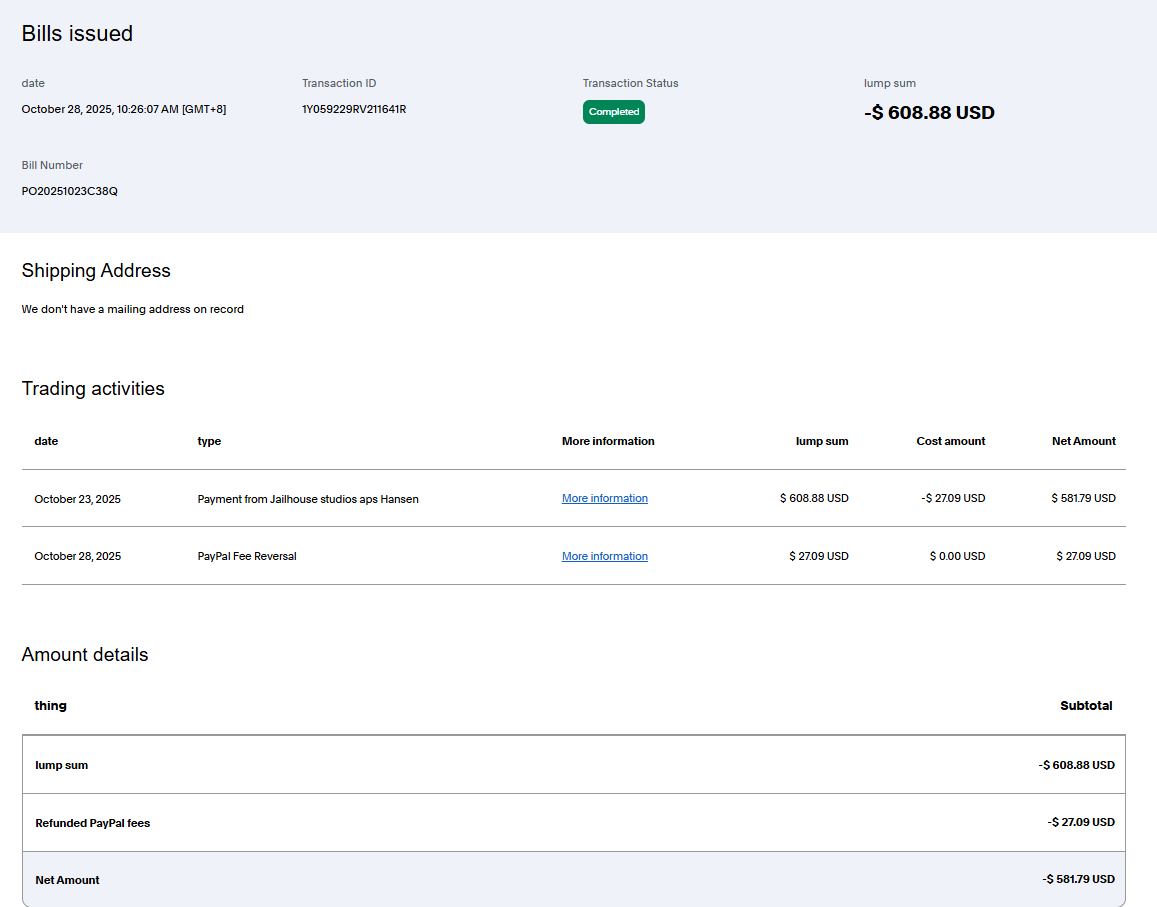This screenshot has height=907, width=1157.
Task: Click the October 23, 2025 date cell
Action: [77, 499]
